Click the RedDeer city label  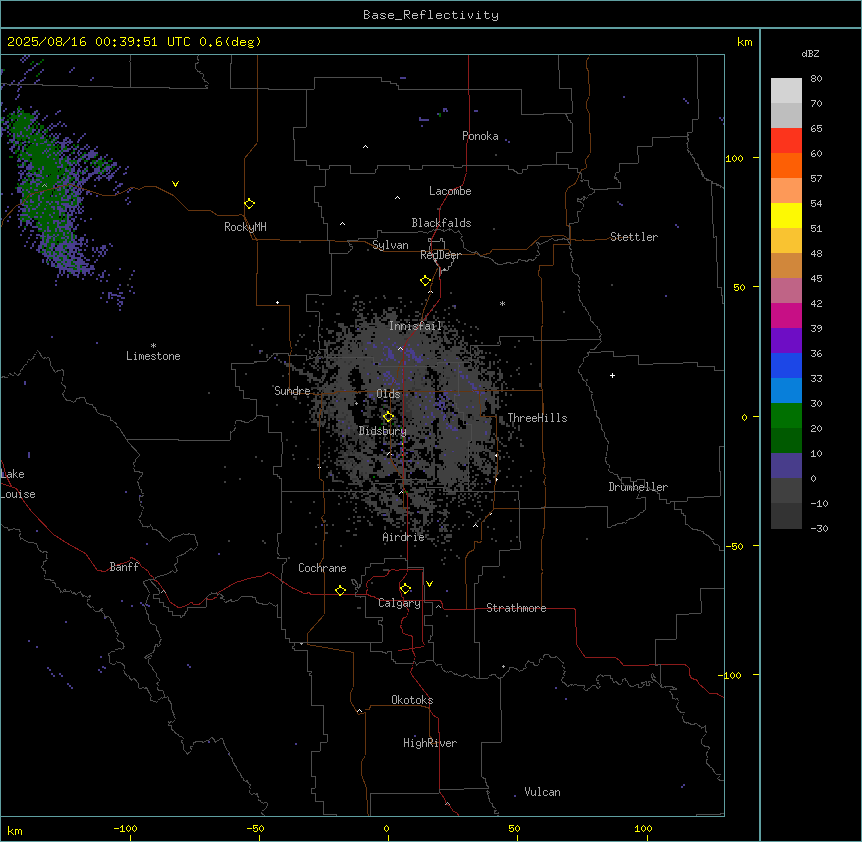click(x=440, y=255)
